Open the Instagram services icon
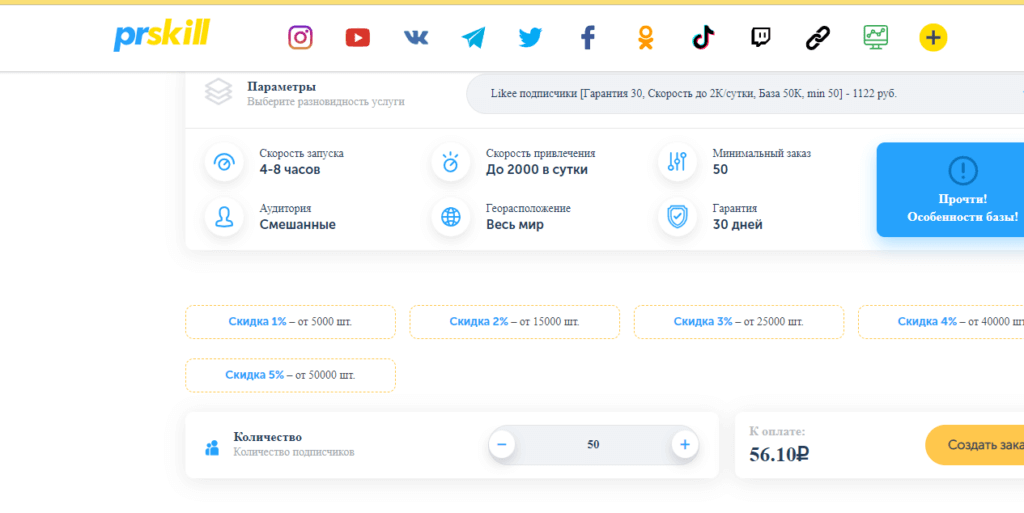The width and height of the screenshot is (1024, 513). point(300,38)
